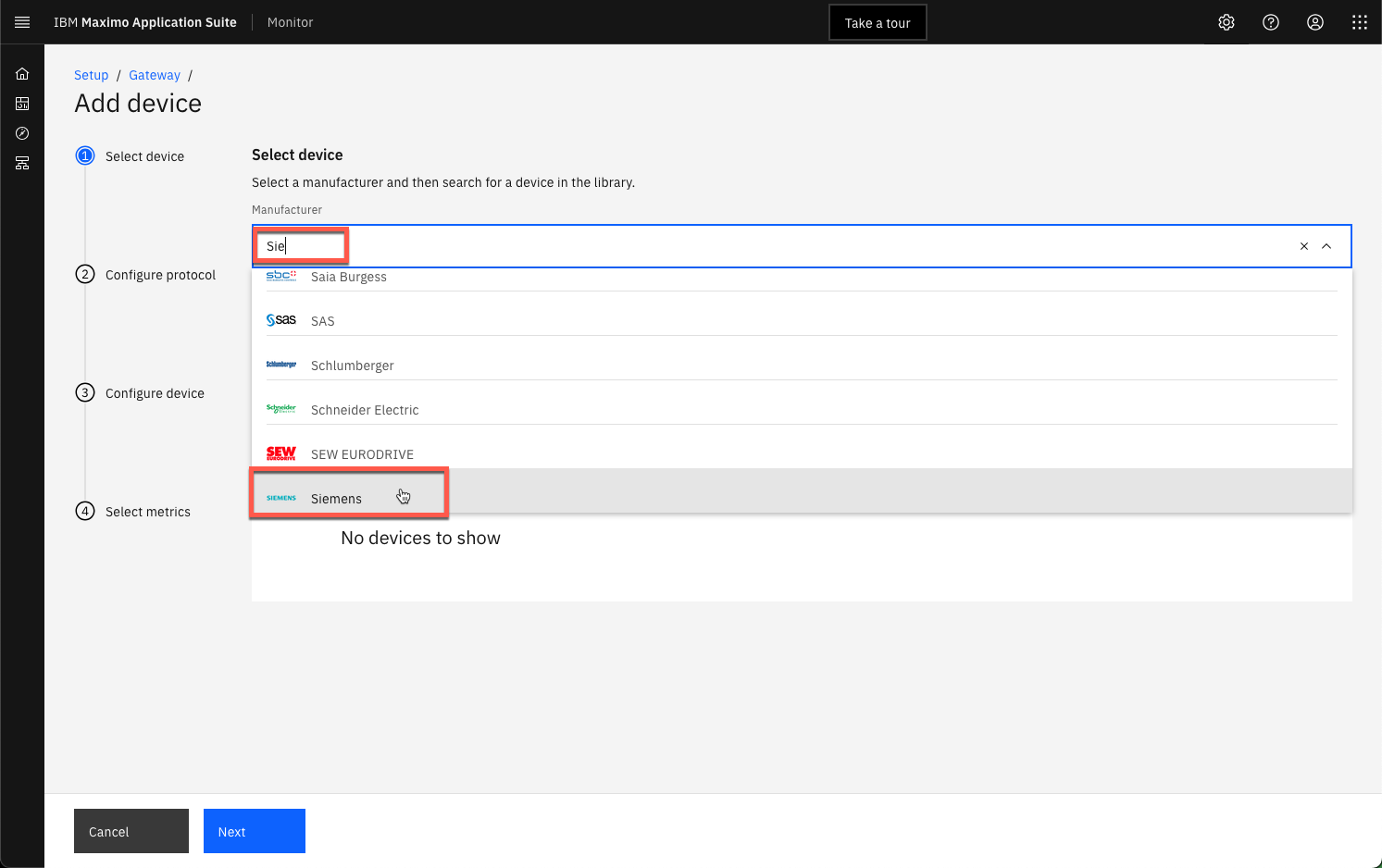Viewport: 1382px width, 868px height.
Task: Open the help question mark icon
Action: [1271, 22]
